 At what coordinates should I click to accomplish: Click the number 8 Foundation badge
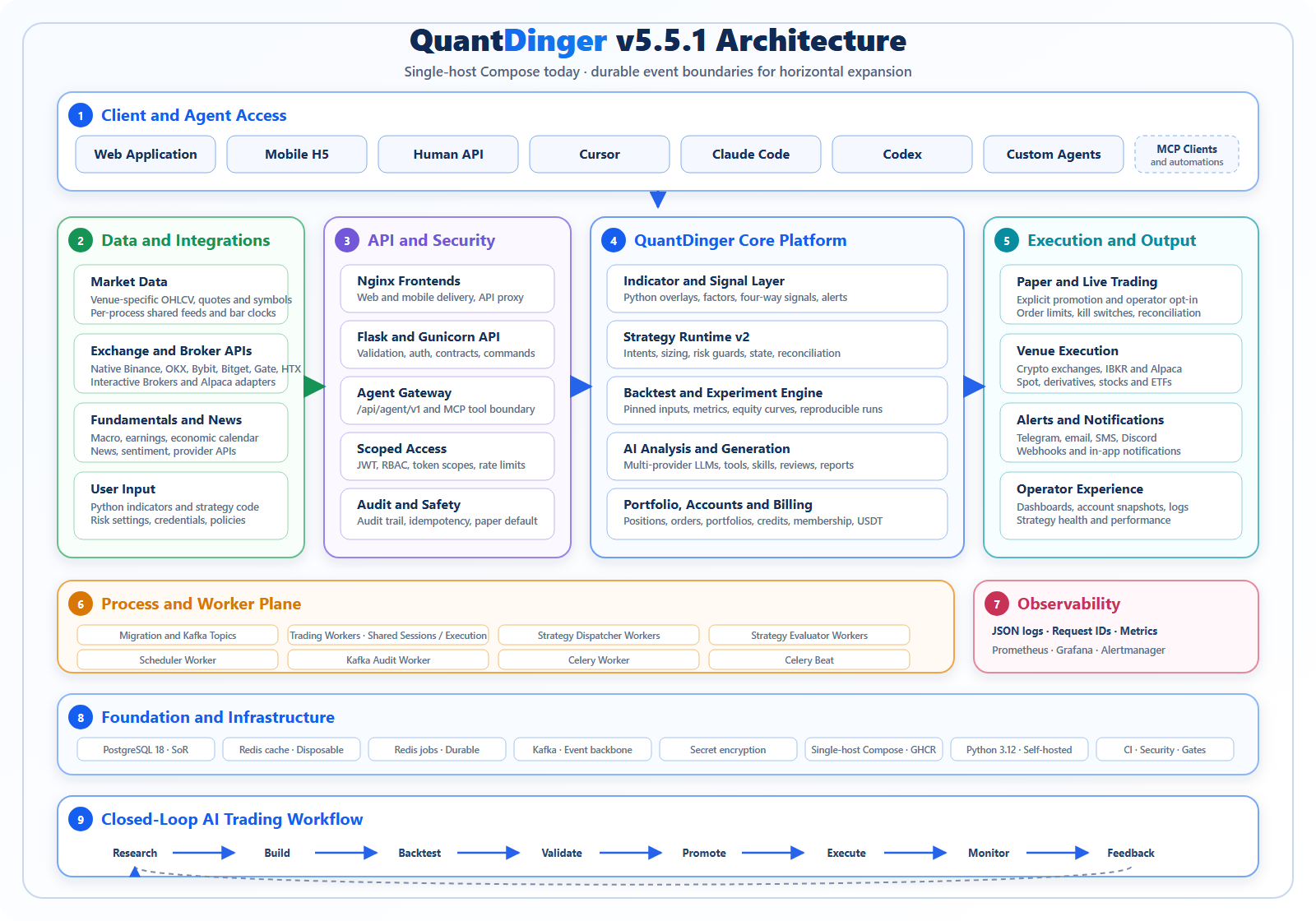[81, 717]
